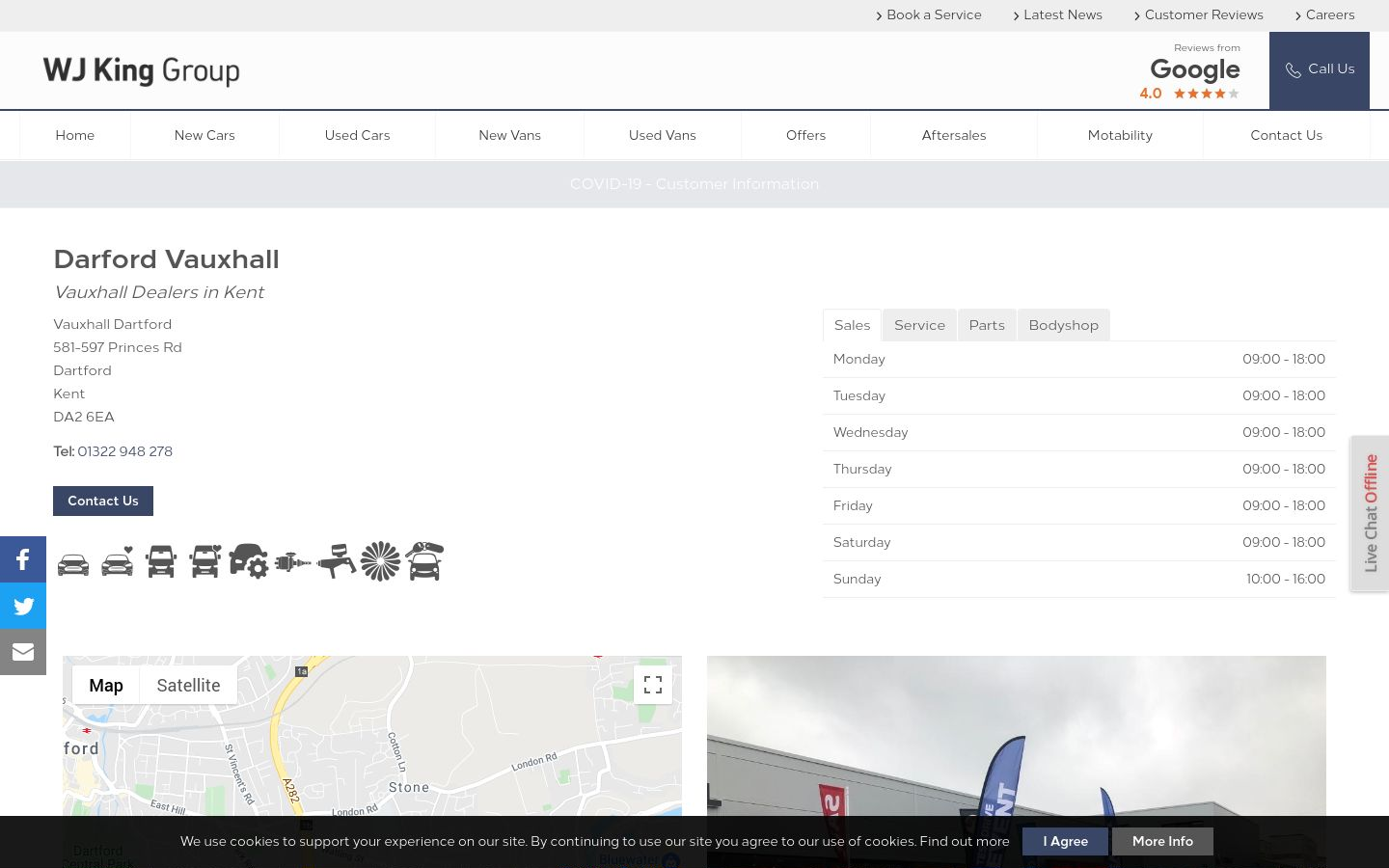Click the Wednesday row label

pyautogui.click(x=871, y=432)
